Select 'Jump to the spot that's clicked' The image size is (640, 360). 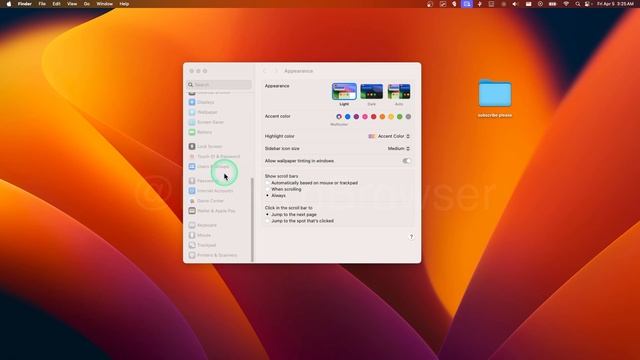[300, 221]
